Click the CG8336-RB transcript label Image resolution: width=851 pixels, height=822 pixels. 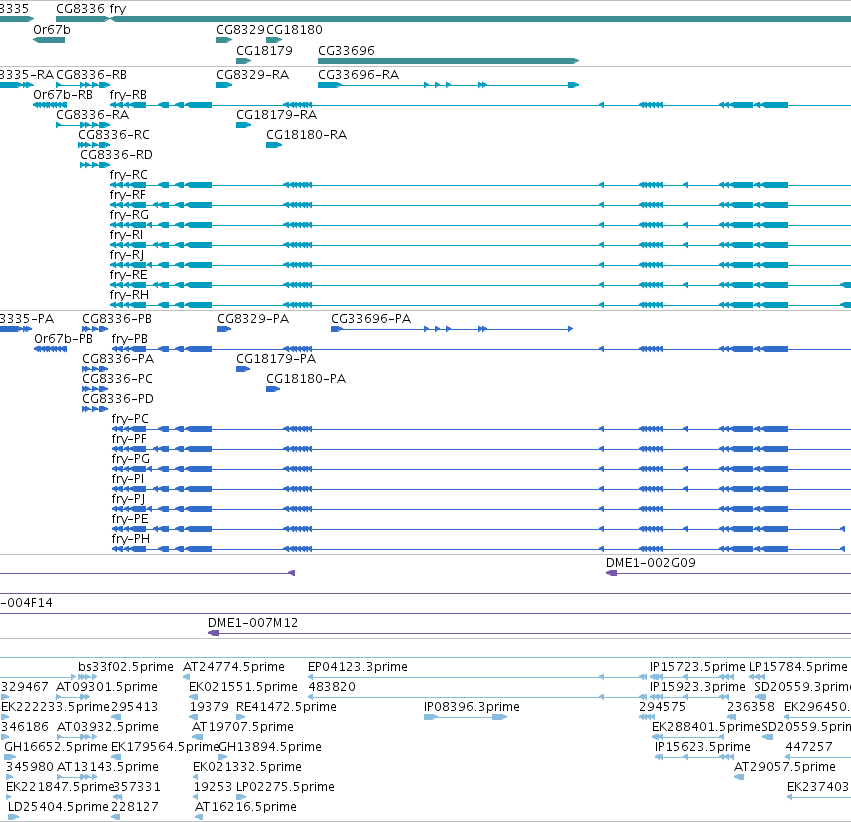(x=92, y=74)
